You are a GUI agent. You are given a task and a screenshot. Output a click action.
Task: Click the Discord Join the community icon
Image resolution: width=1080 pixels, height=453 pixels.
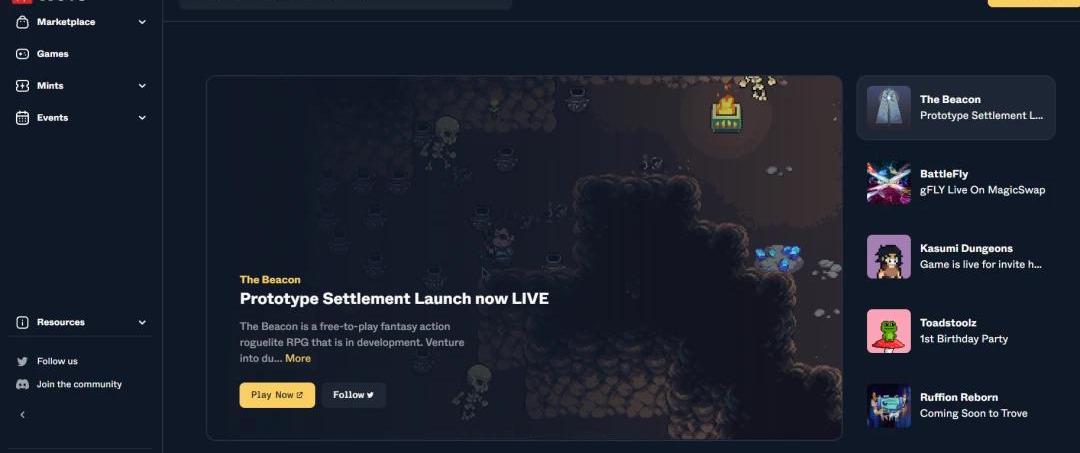tap(22, 385)
